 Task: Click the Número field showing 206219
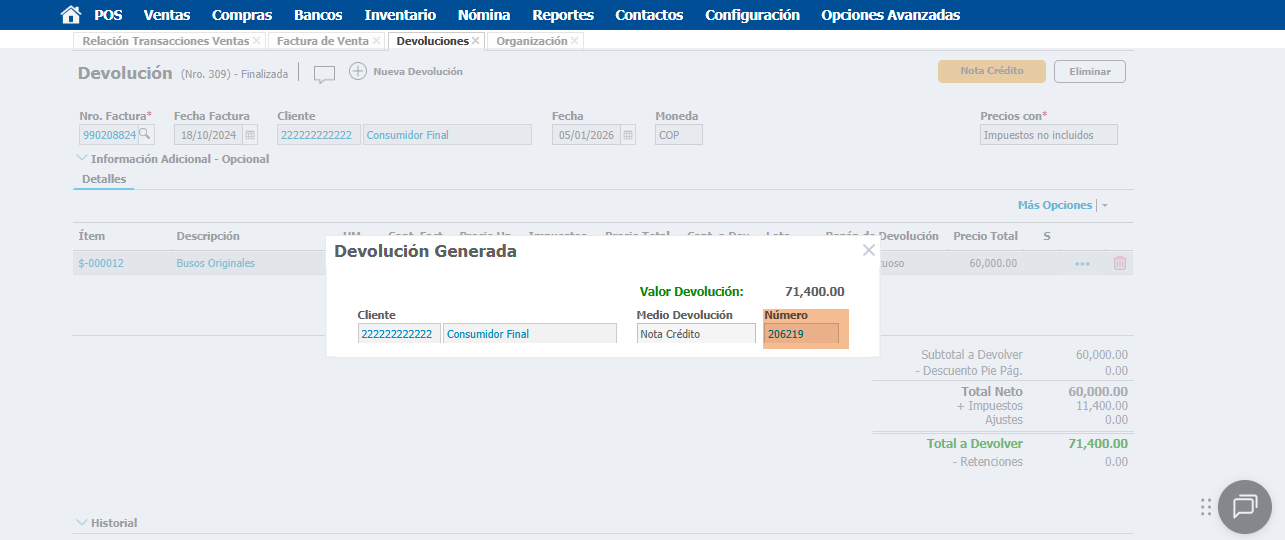click(800, 334)
